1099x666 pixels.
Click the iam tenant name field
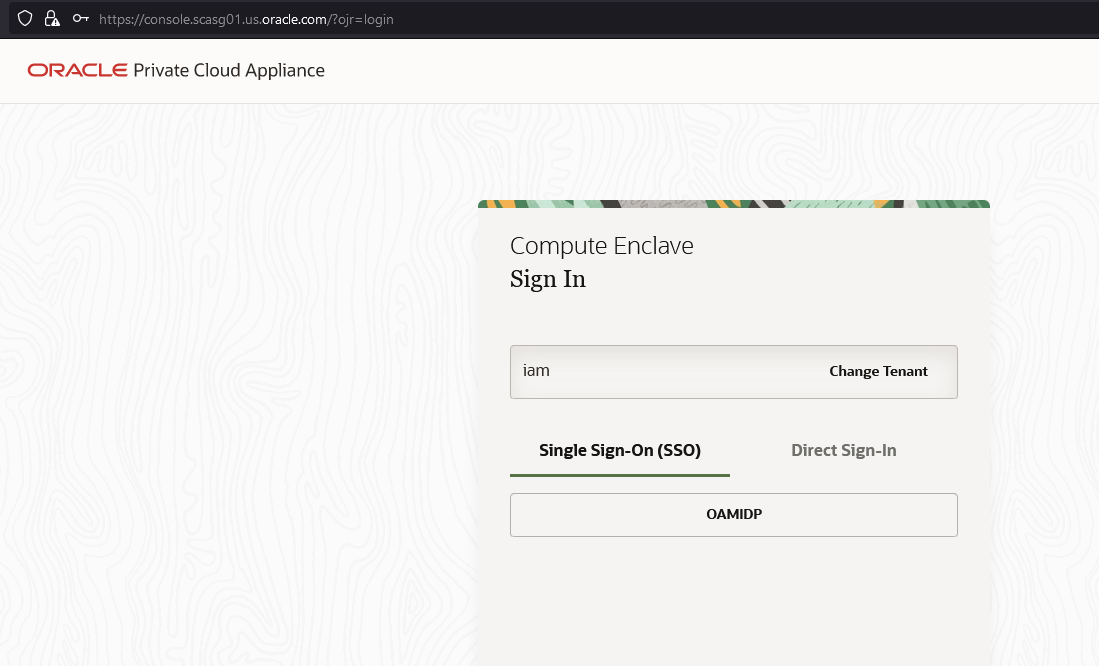tap(734, 372)
